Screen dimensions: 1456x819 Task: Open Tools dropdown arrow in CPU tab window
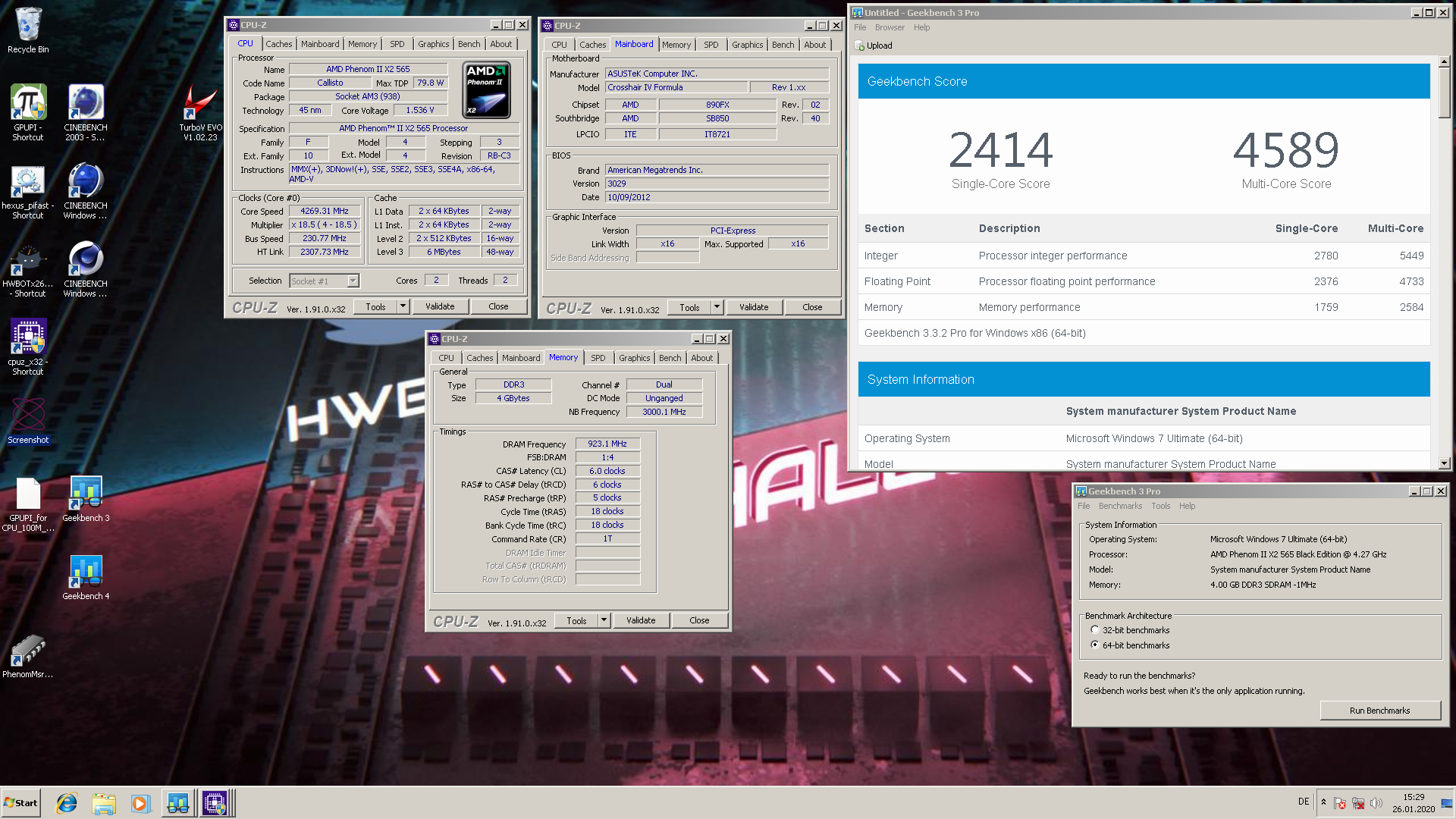coord(403,306)
